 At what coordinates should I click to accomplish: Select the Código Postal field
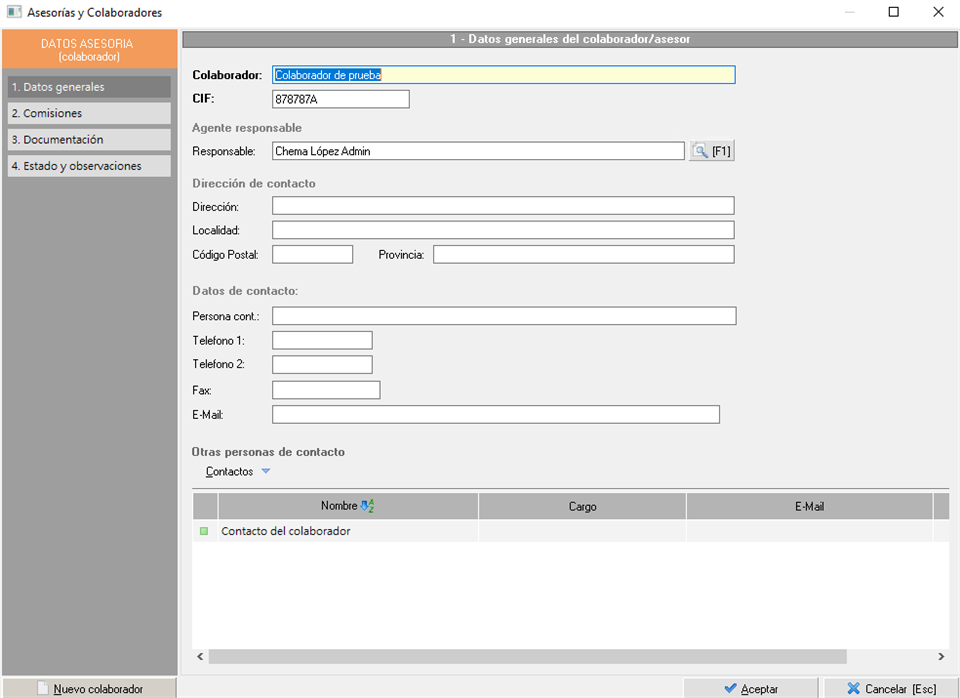pos(312,254)
